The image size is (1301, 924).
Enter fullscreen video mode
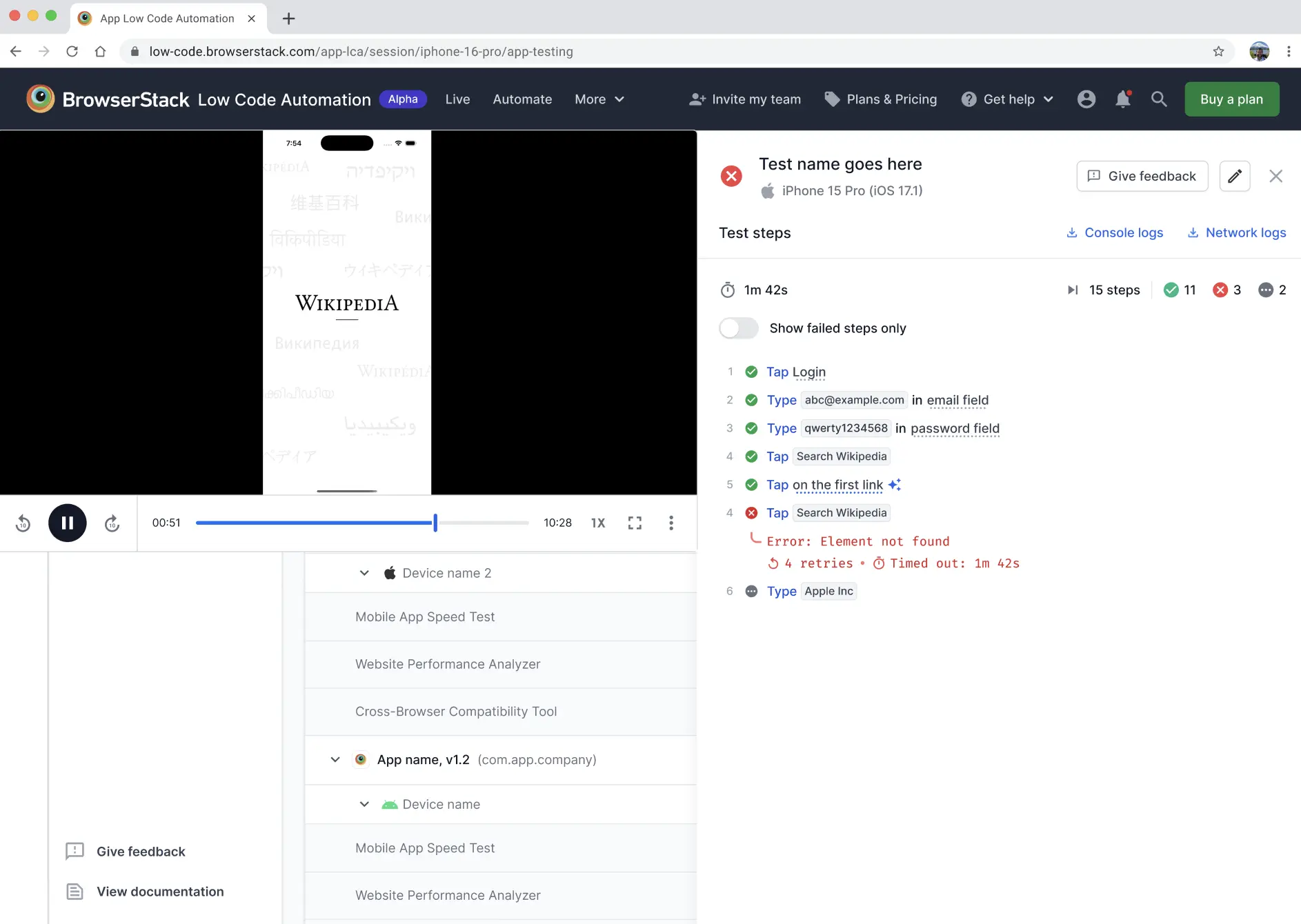[635, 523]
